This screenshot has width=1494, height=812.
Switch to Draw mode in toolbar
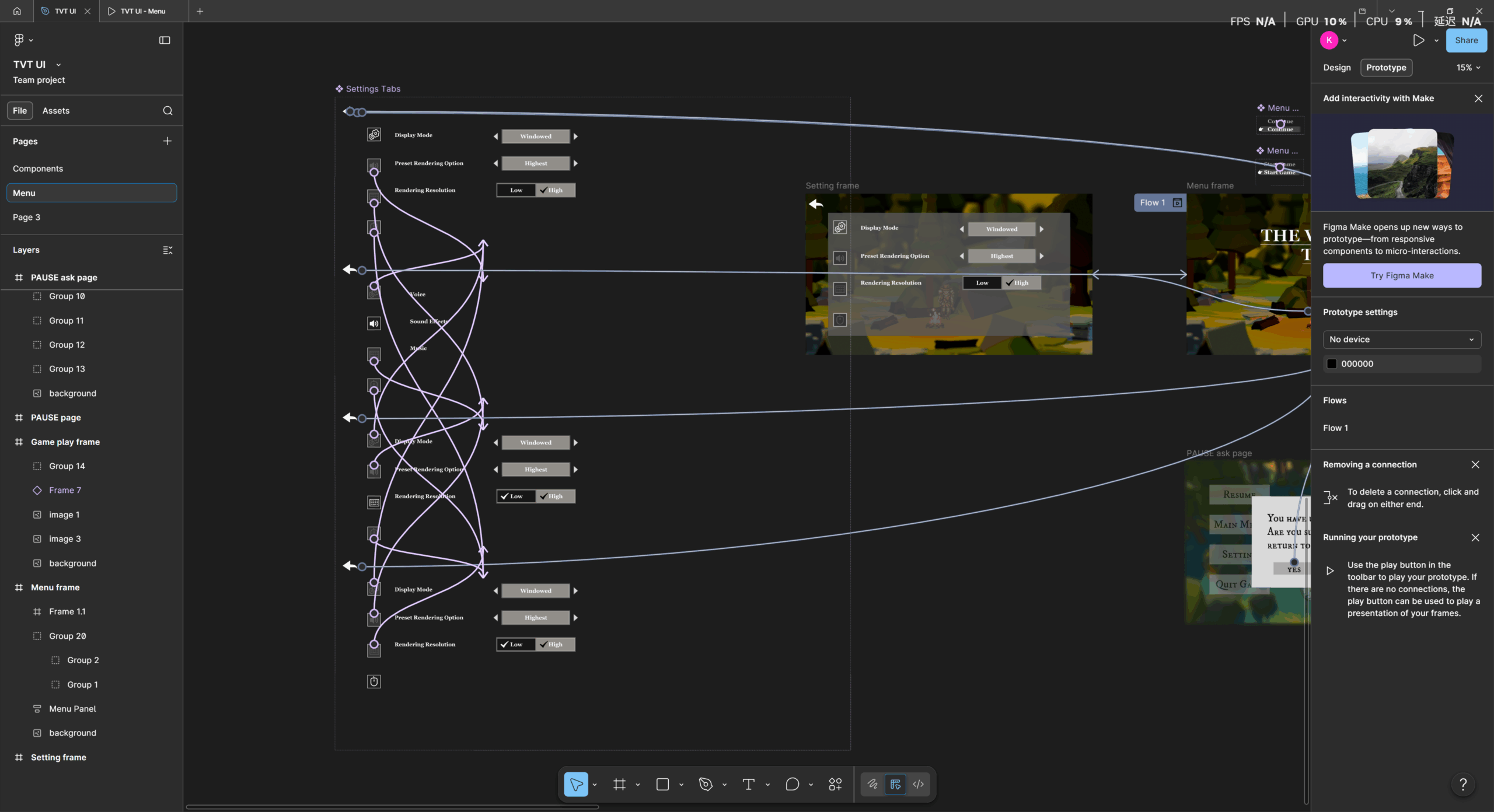point(872,785)
